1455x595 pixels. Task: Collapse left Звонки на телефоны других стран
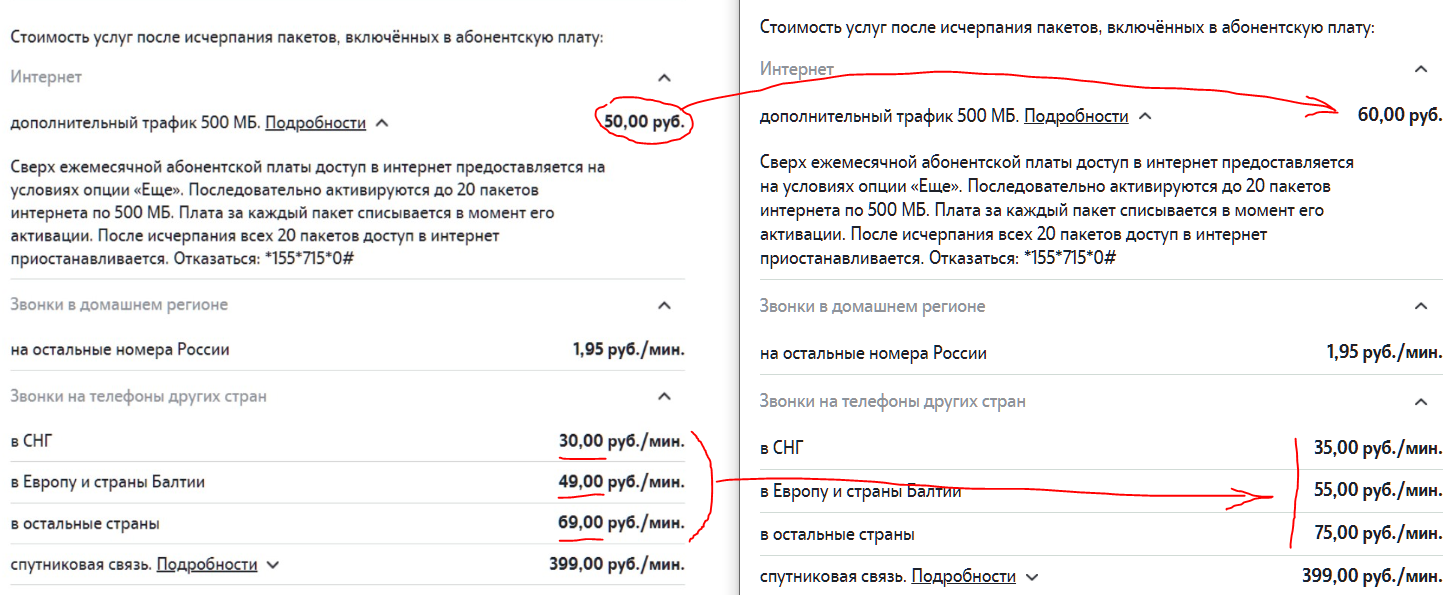pos(665,396)
